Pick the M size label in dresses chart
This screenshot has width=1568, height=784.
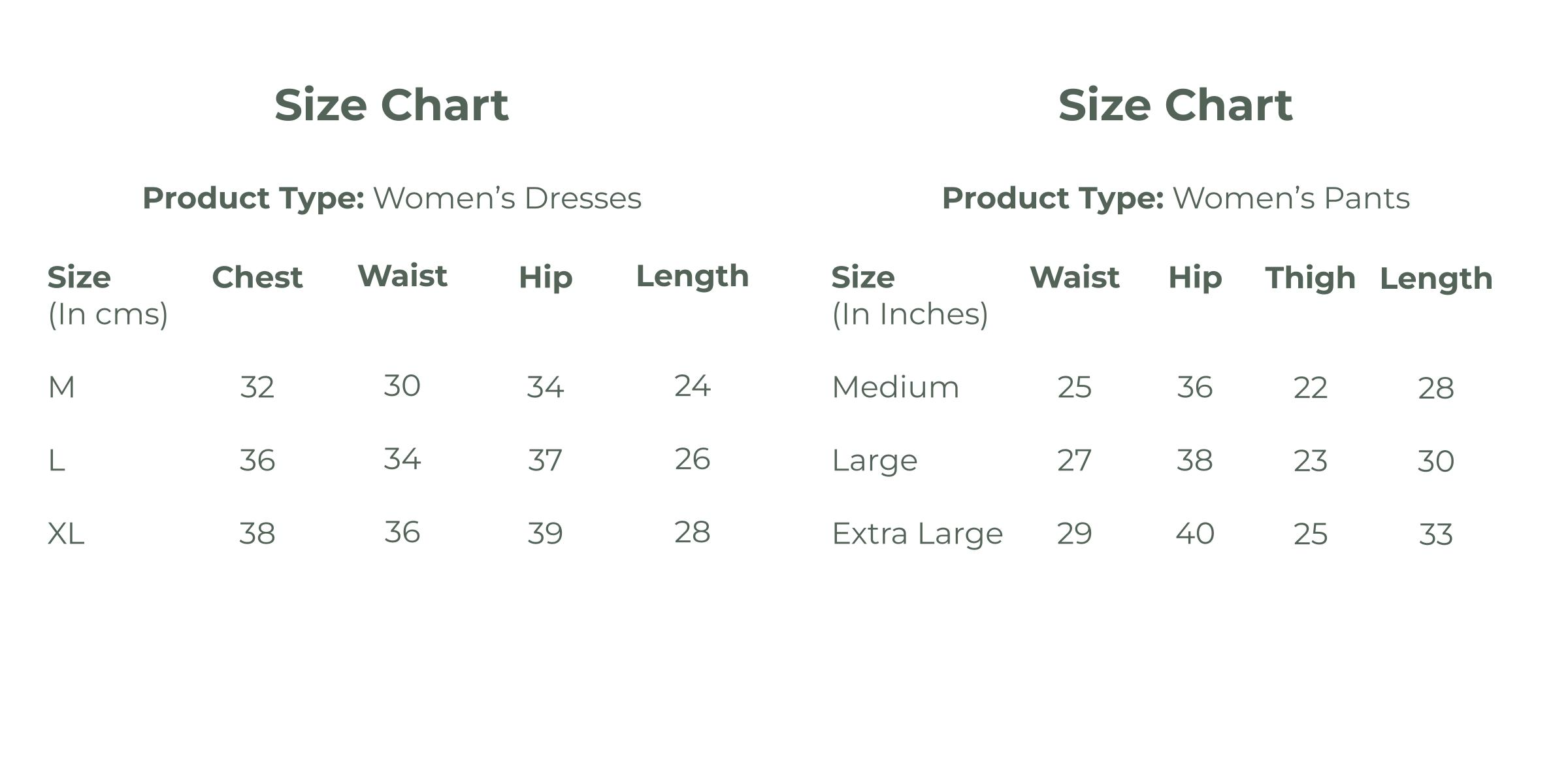(x=61, y=387)
